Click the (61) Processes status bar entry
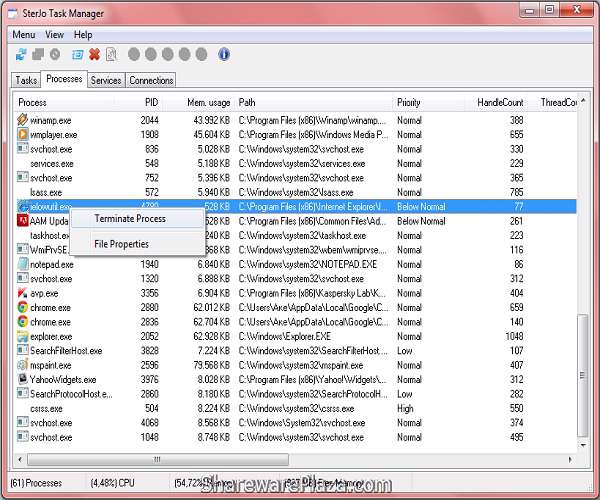The width and height of the screenshot is (600, 500). [36, 483]
